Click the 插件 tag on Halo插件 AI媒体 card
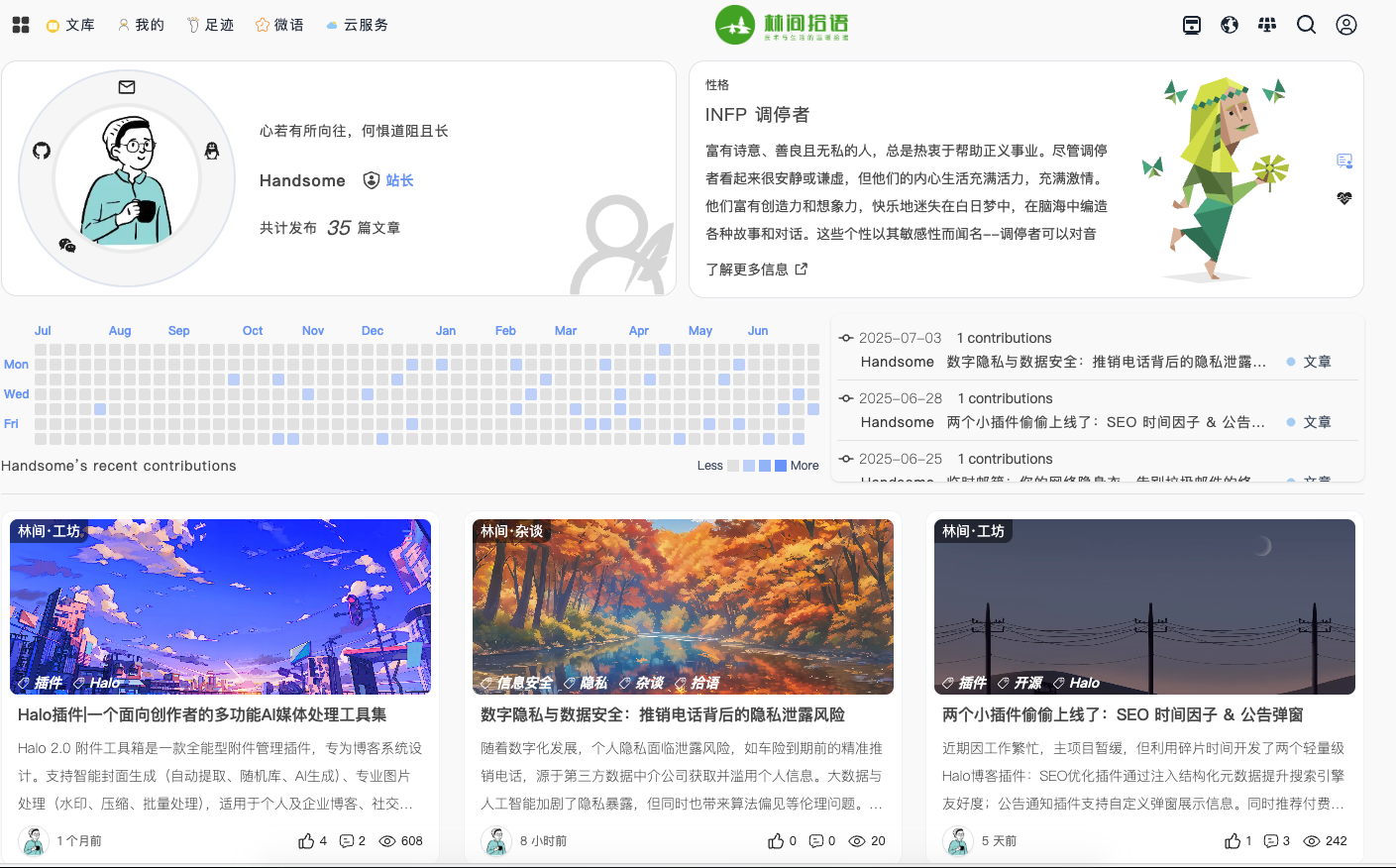This screenshot has width=1396, height=868. [x=40, y=683]
